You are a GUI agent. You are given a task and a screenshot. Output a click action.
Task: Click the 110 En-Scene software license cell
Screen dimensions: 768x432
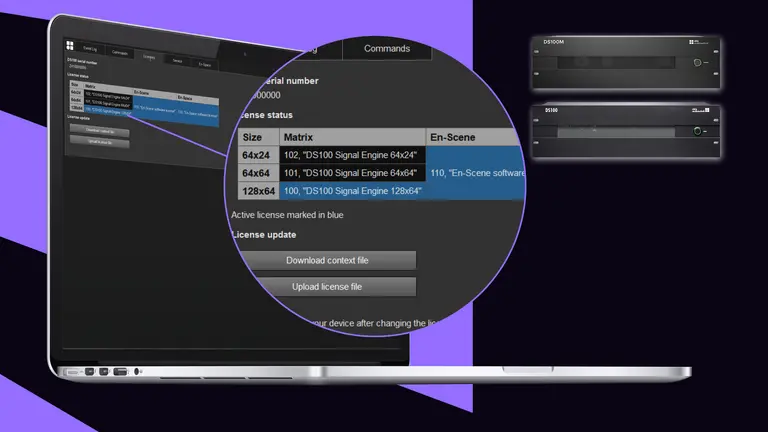click(476, 173)
